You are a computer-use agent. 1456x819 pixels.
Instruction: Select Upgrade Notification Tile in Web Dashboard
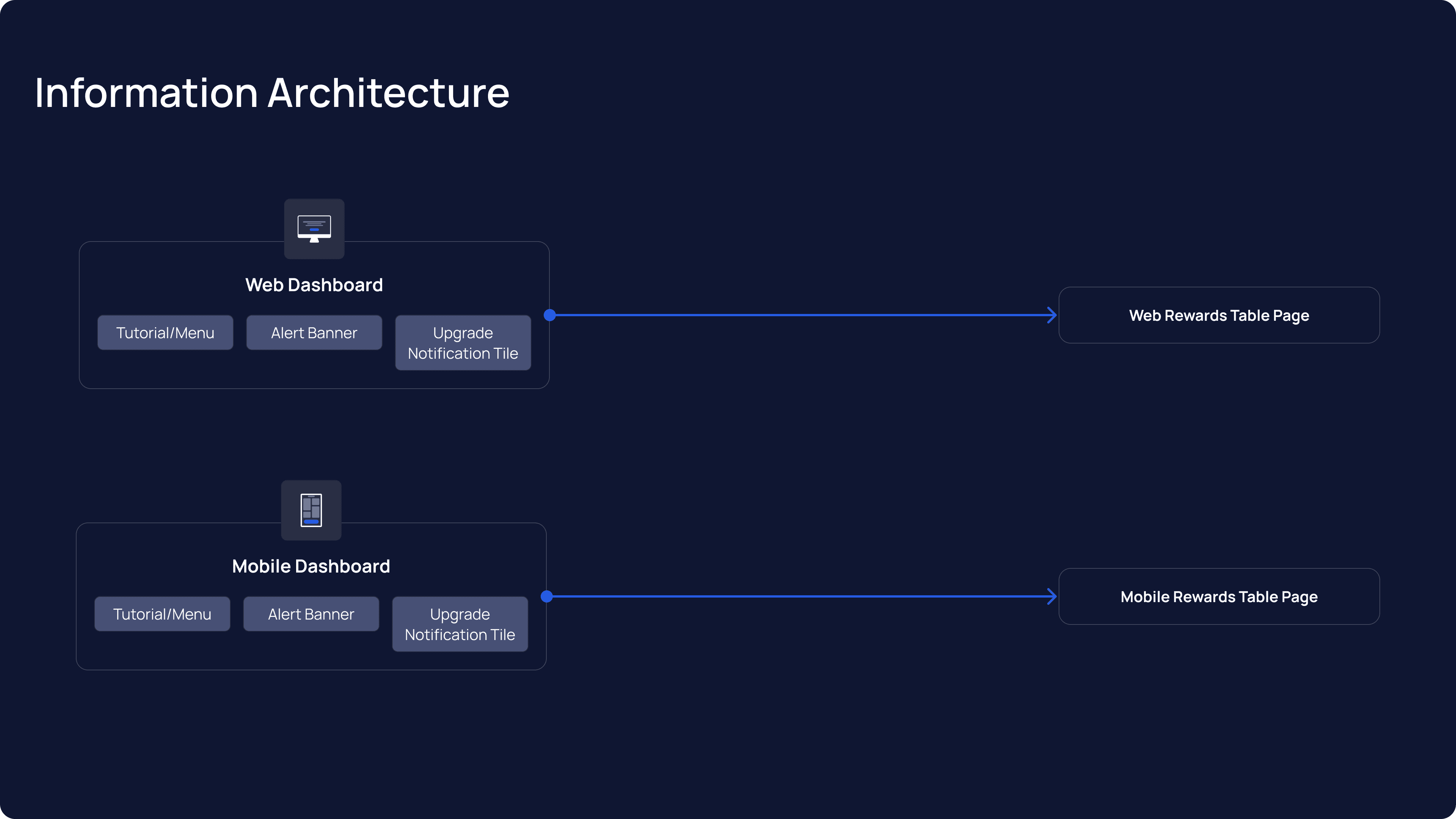pyautogui.click(x=463, y=342)
